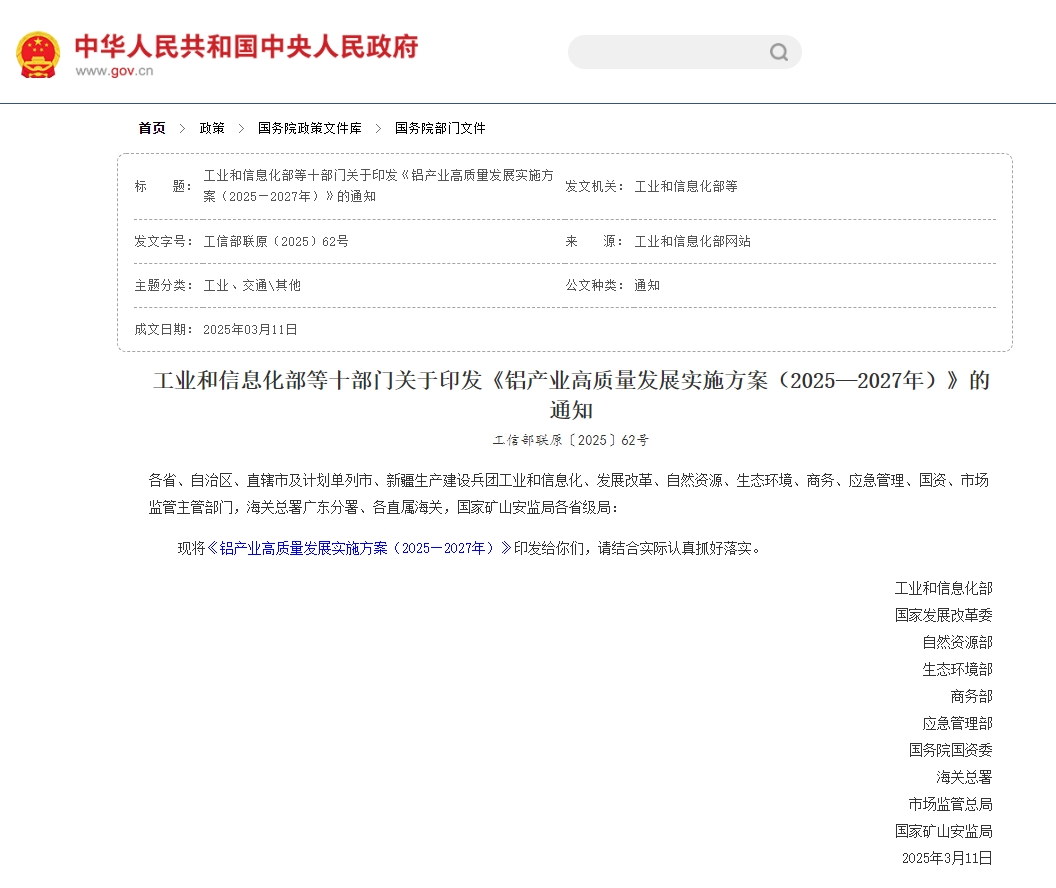Viewport: 1056px width, 888px height.
Task: Click the national emblem logo
Action: tap(37, 52)
